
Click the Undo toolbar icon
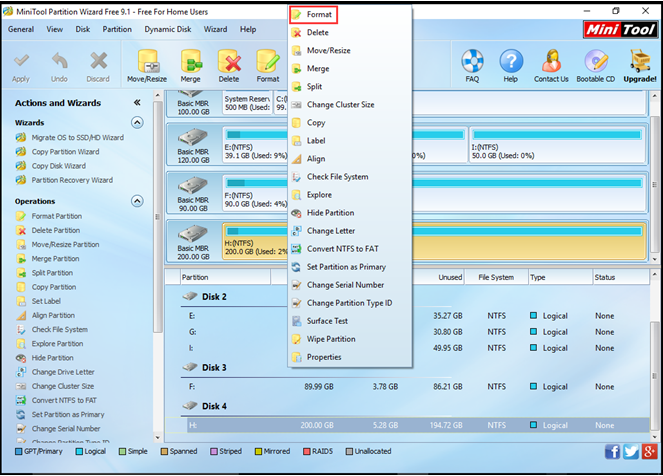point(59,66)
